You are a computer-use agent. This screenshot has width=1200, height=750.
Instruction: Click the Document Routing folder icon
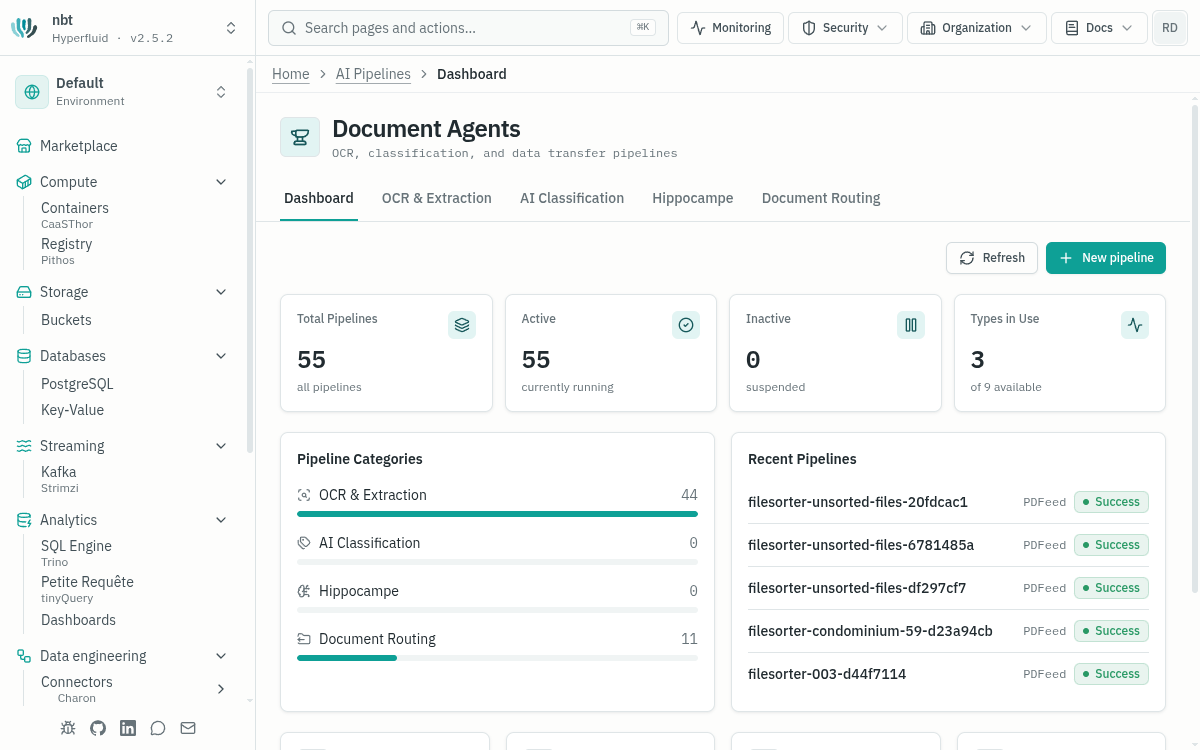(304, 639)
